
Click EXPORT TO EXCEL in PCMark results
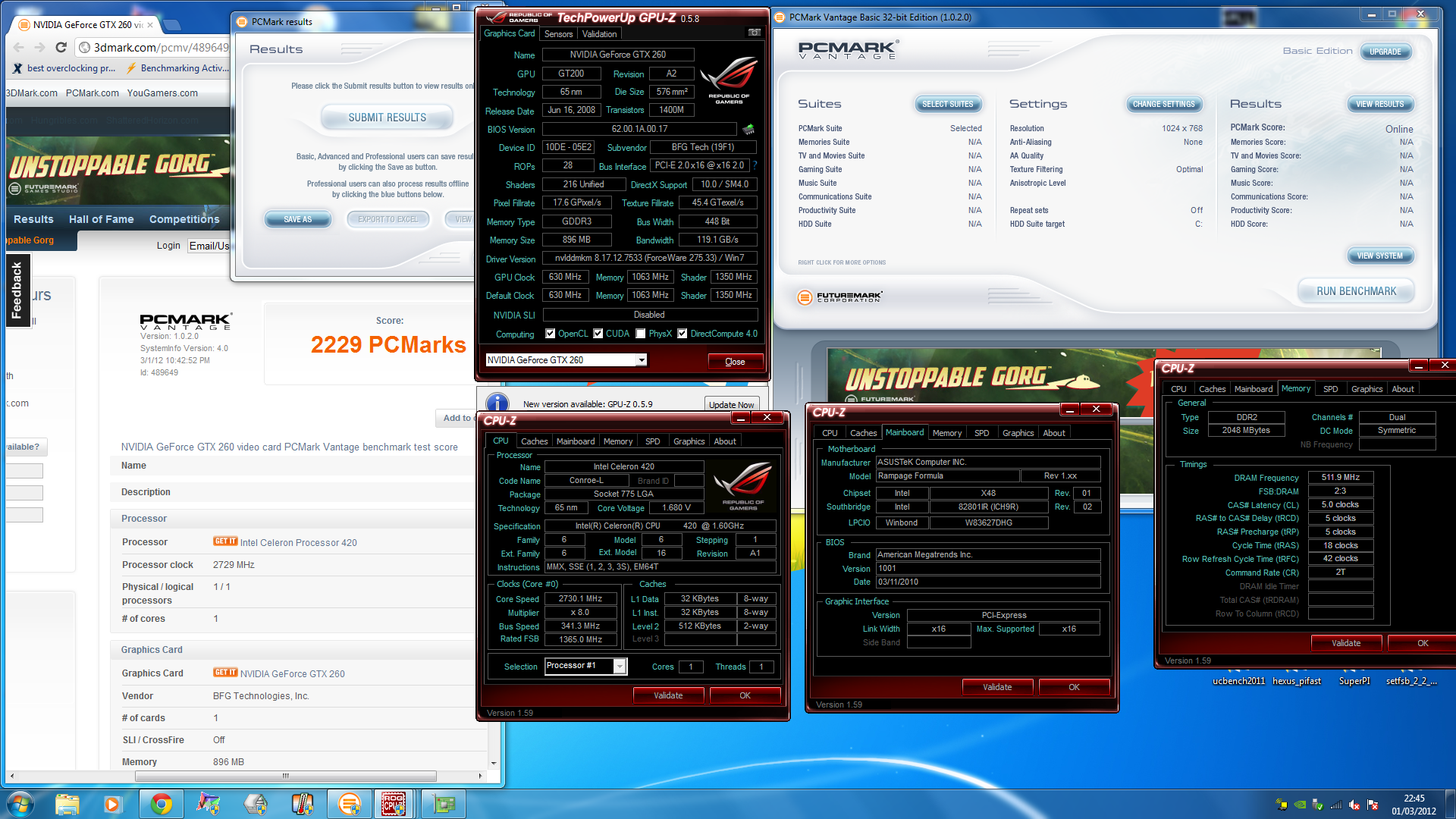tap(388, 219)
